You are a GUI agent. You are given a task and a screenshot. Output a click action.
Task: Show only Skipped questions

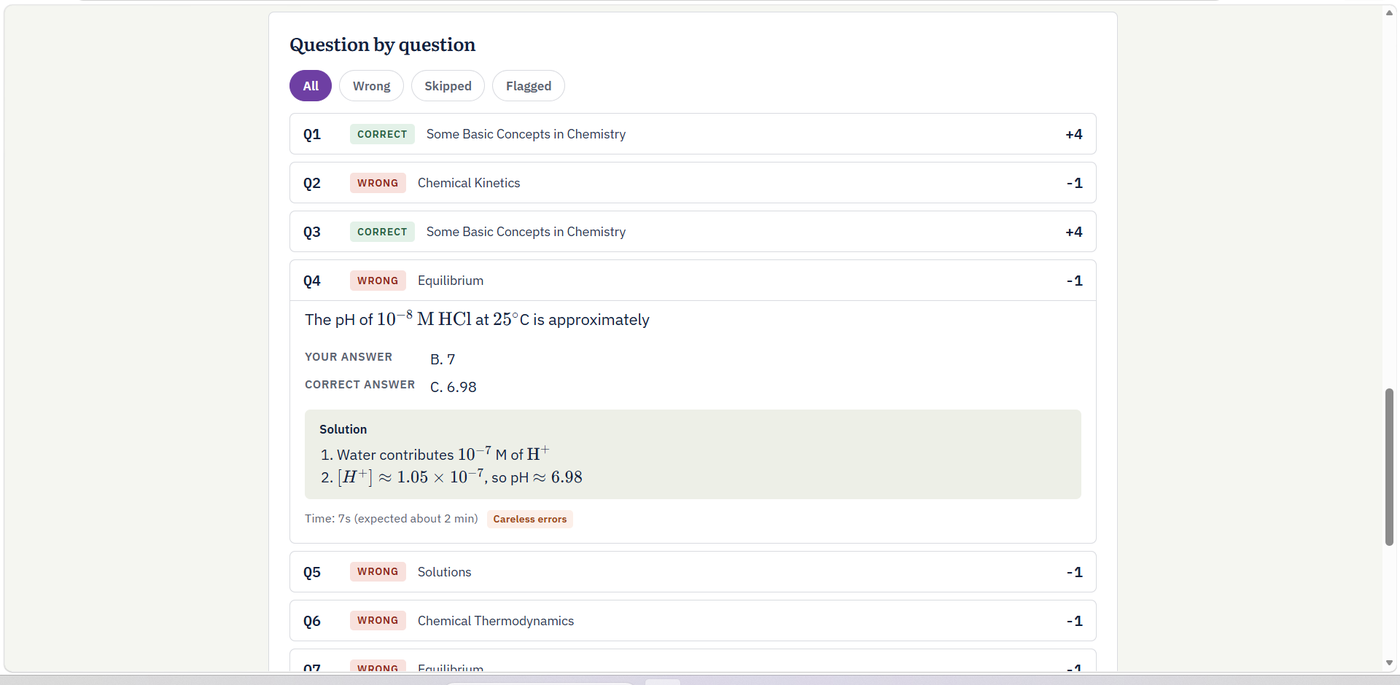tap(448, 86)
